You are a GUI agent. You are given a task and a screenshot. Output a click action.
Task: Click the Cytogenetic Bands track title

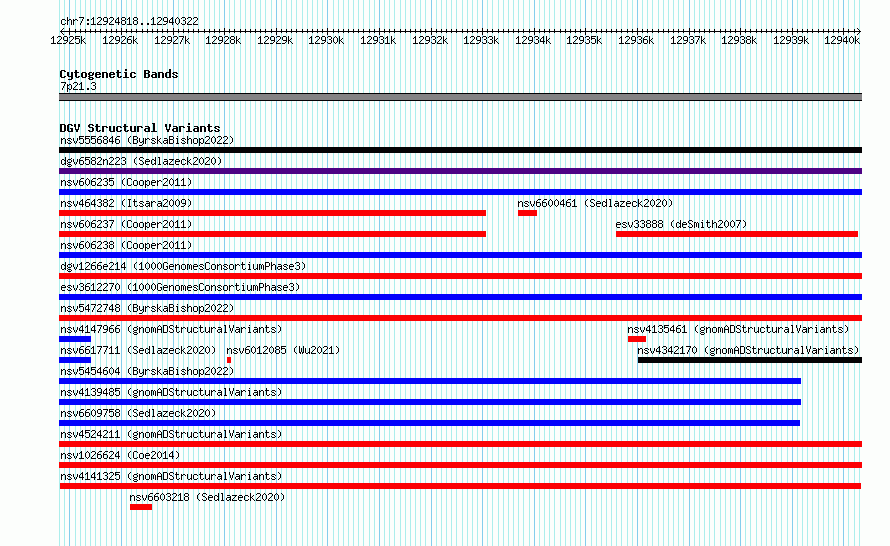coord(119,74)
